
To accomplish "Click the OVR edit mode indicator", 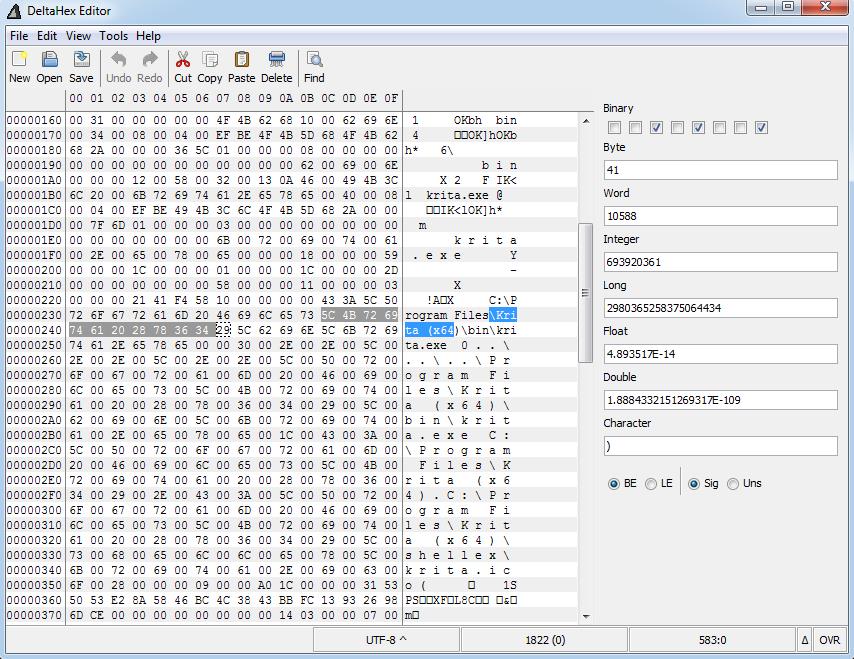I will click(830, 640).
